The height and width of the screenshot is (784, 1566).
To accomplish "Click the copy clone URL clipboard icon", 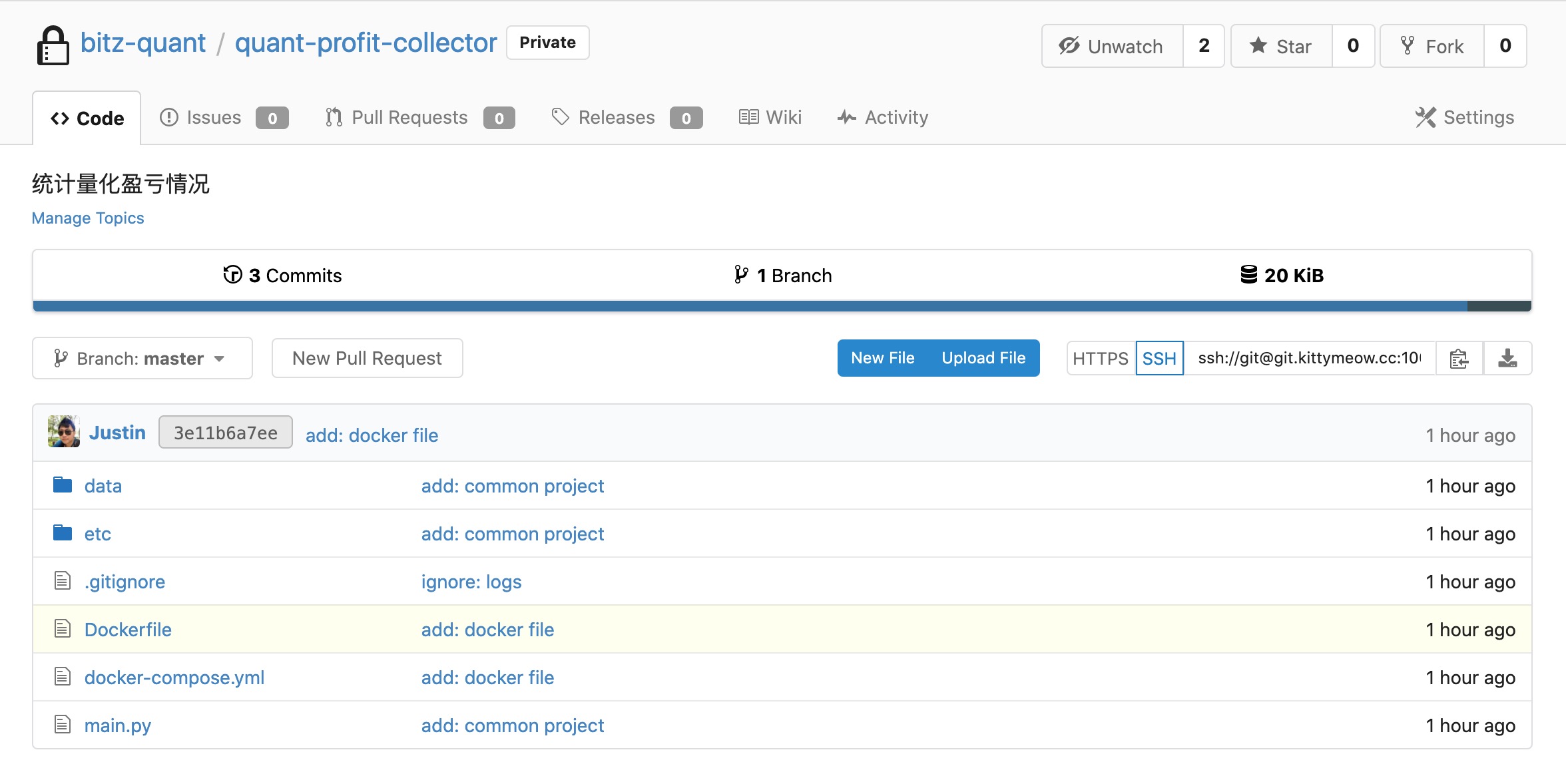I will coord(1459,359).
